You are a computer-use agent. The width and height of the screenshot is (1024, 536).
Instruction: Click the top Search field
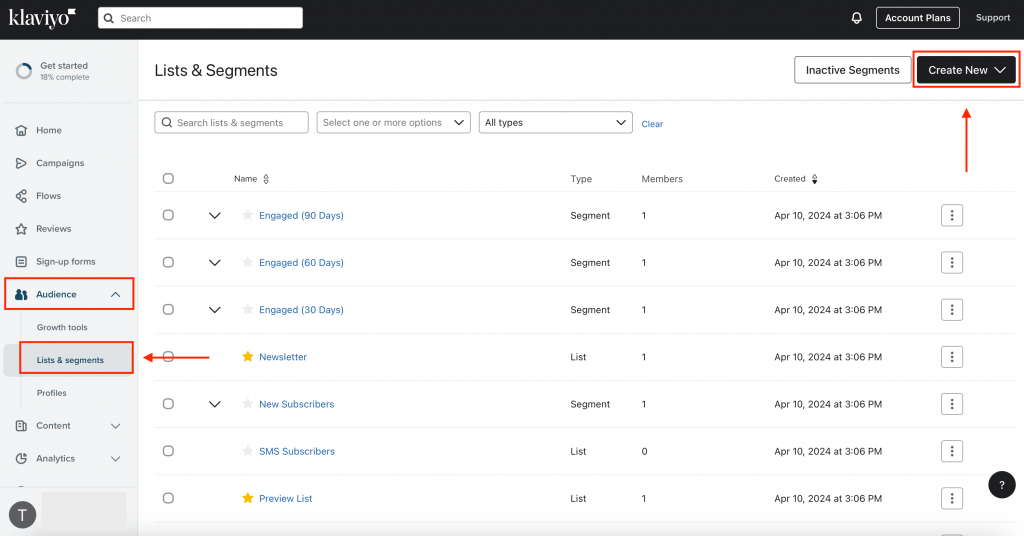[x=200, y=18]
